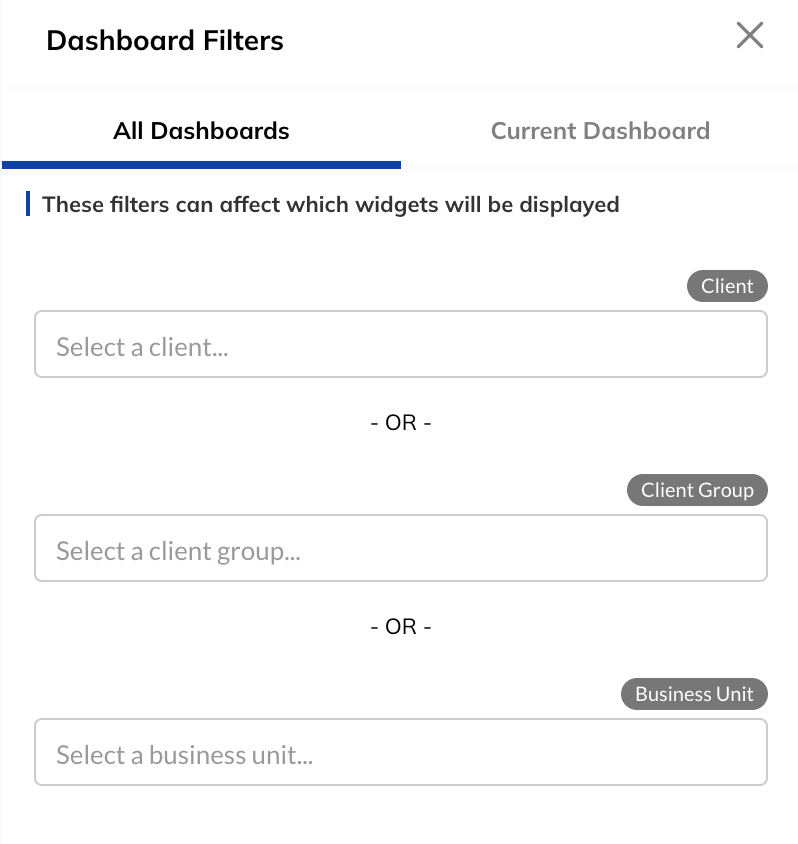Click the widgets filter notice message
This screenshot has height=844, width=798.
[330, 204]
